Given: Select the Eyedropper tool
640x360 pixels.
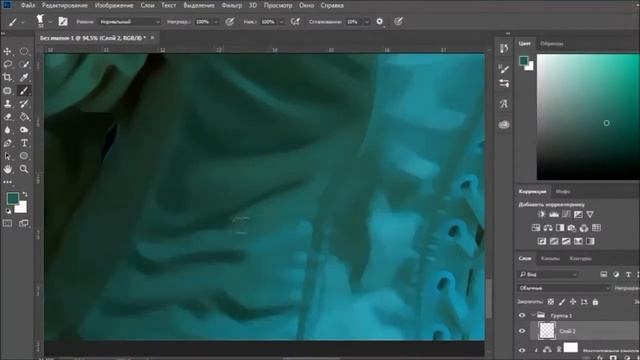Looking at the screenshot, I should pos(24,77).
